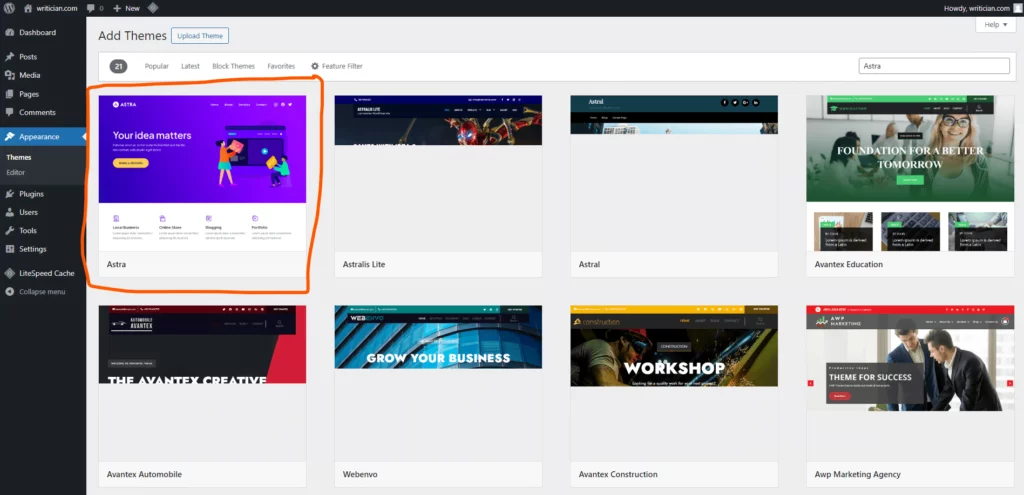Click the plus New content icon
1024x495 pixels.
(x=117, y=8)
